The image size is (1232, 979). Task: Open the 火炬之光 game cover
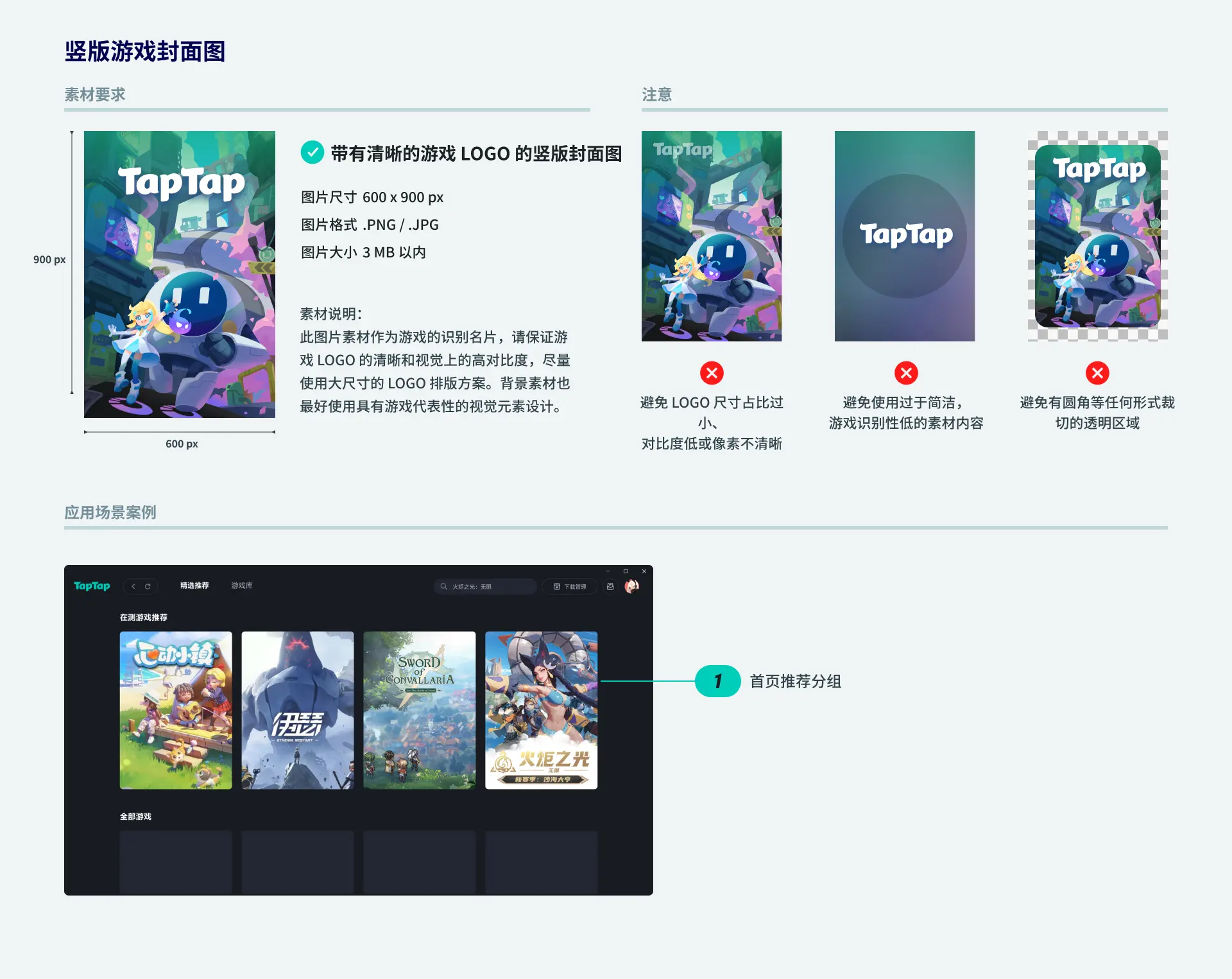[x=541, y=709]
